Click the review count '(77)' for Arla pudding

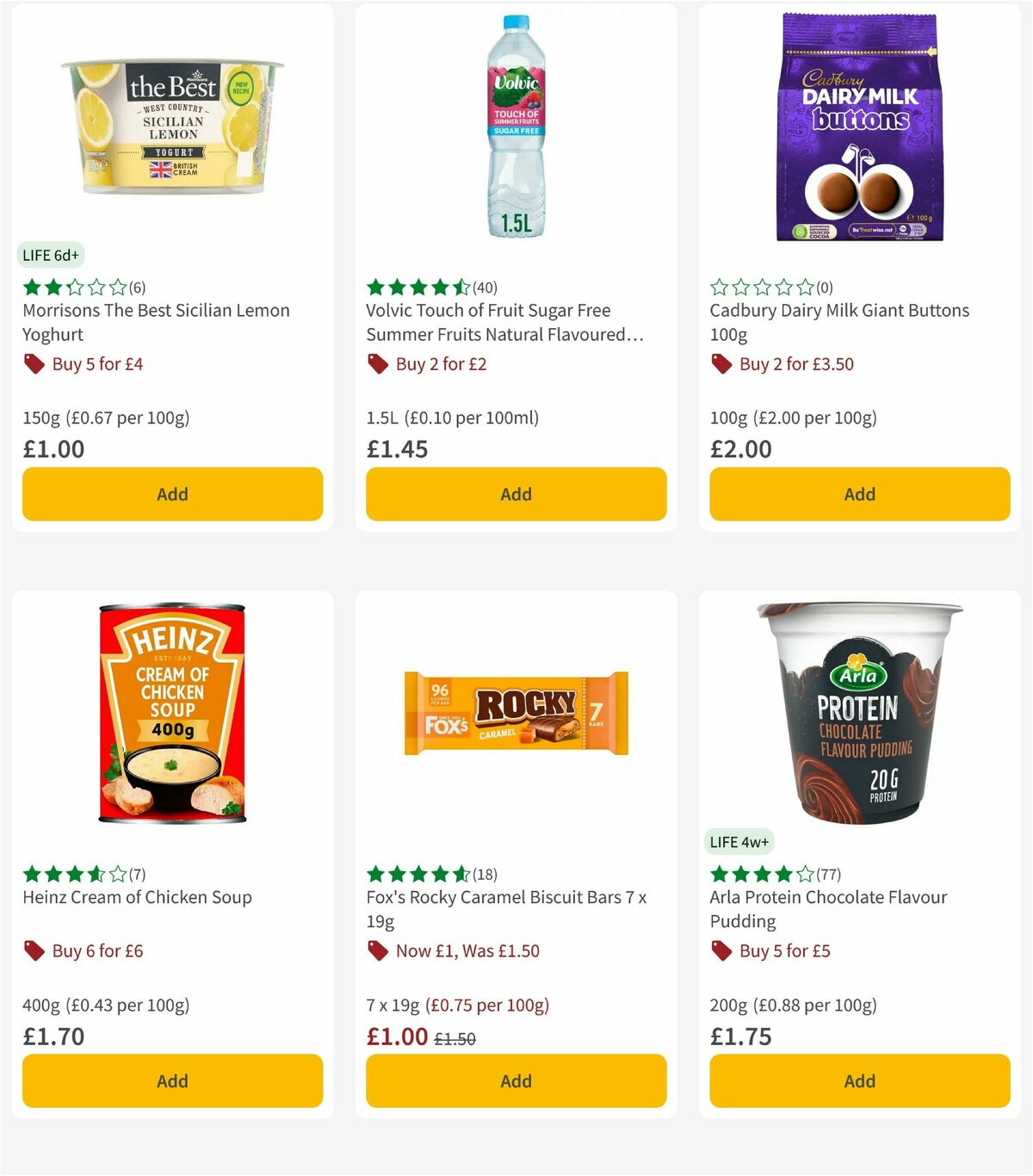(x=829, y=873)
